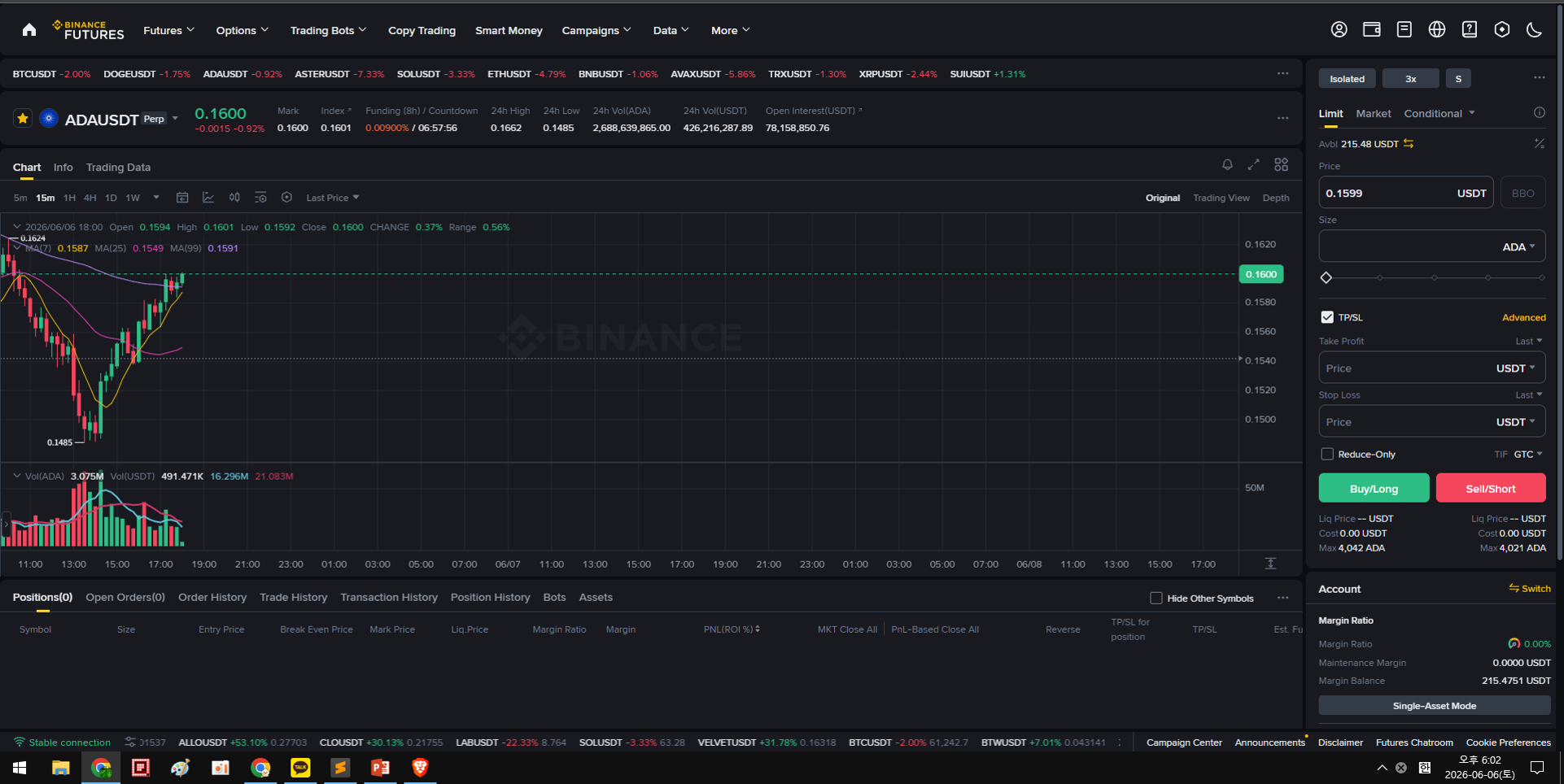Viewport: 1564px width, 784px height.
Task: Click the chart scale reset icon
Action: (1270, 563)
